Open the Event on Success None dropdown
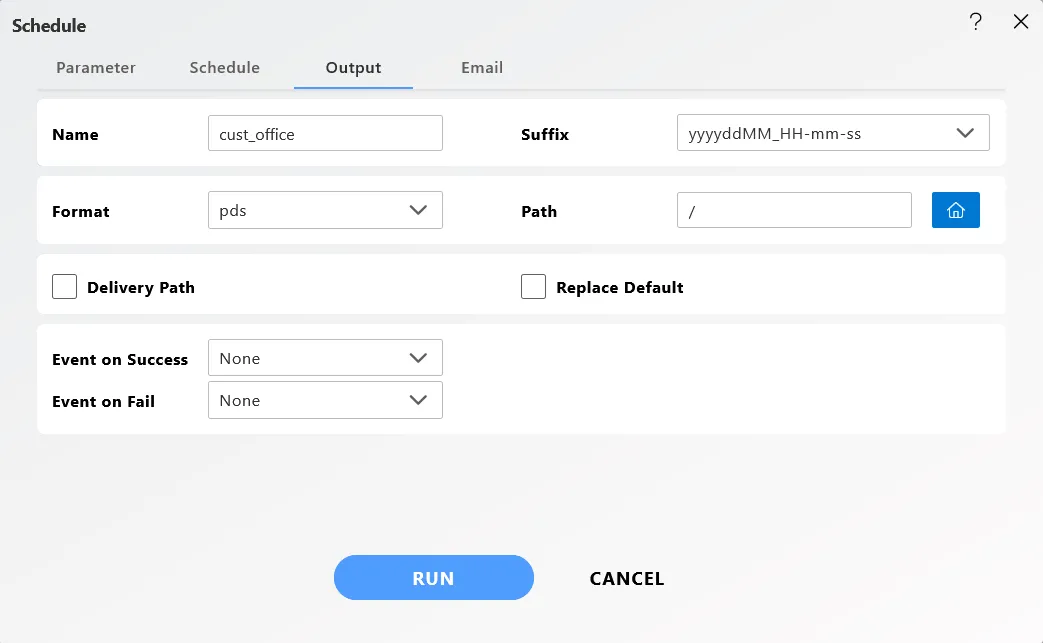 325,358
